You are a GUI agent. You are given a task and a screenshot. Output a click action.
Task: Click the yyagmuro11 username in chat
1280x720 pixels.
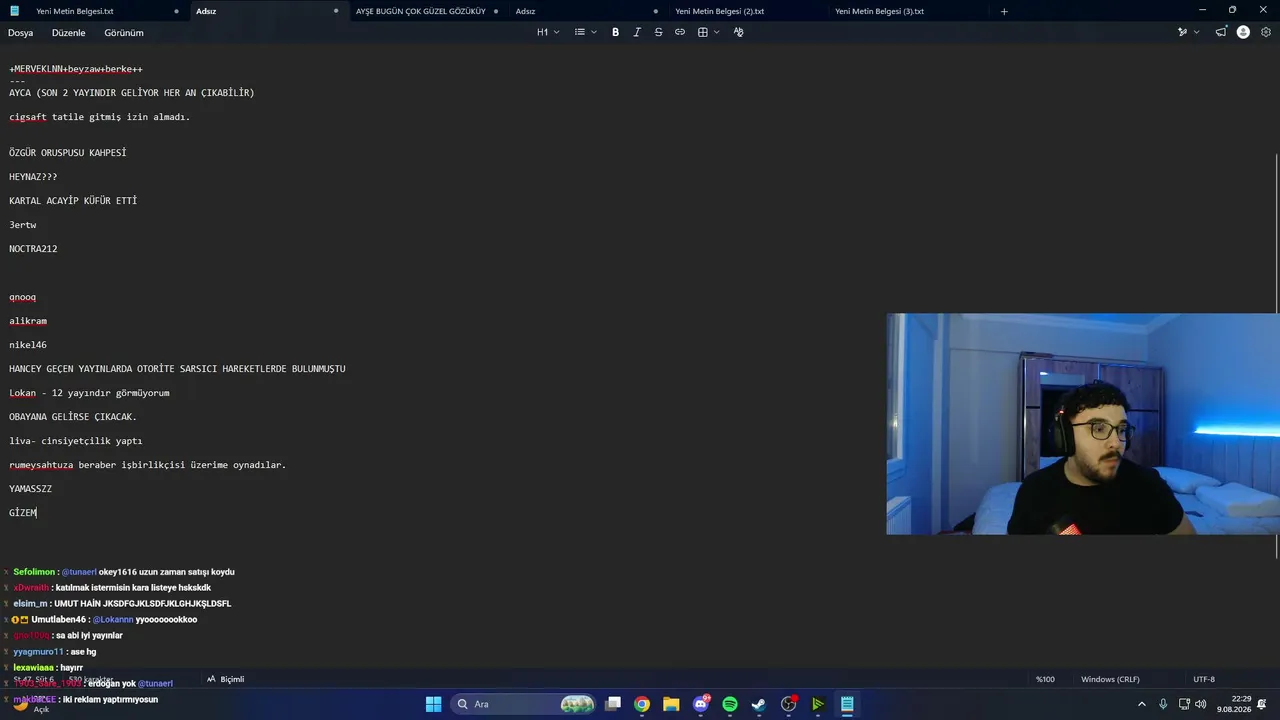tap(38, 652)
